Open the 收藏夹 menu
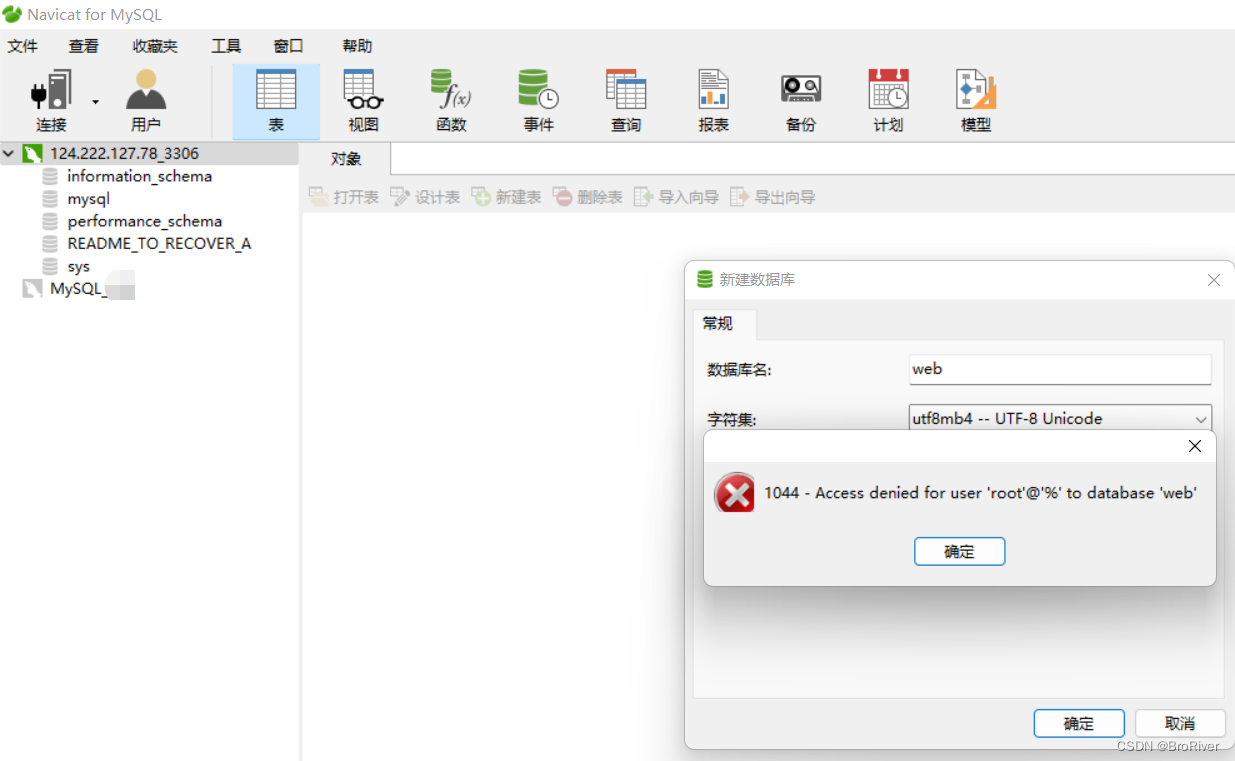Viewport: 1235px width, 761px height. pos(155,46)
